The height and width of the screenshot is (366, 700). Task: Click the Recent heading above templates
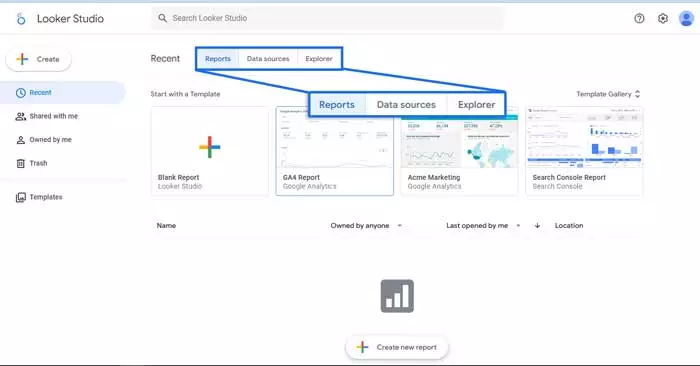coord(165,58)
